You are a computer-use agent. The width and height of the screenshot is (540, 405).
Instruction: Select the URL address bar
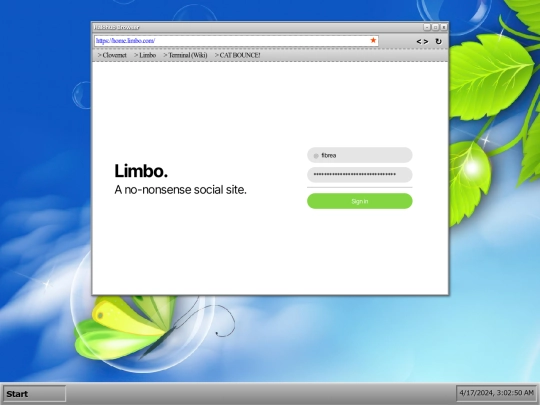point(236,41)
